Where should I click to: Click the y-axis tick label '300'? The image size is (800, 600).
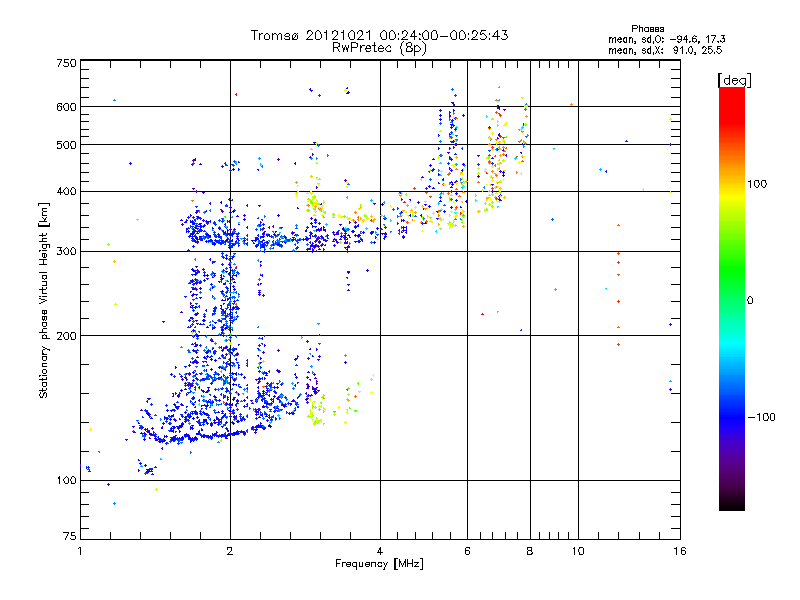(x=67, y=252)
